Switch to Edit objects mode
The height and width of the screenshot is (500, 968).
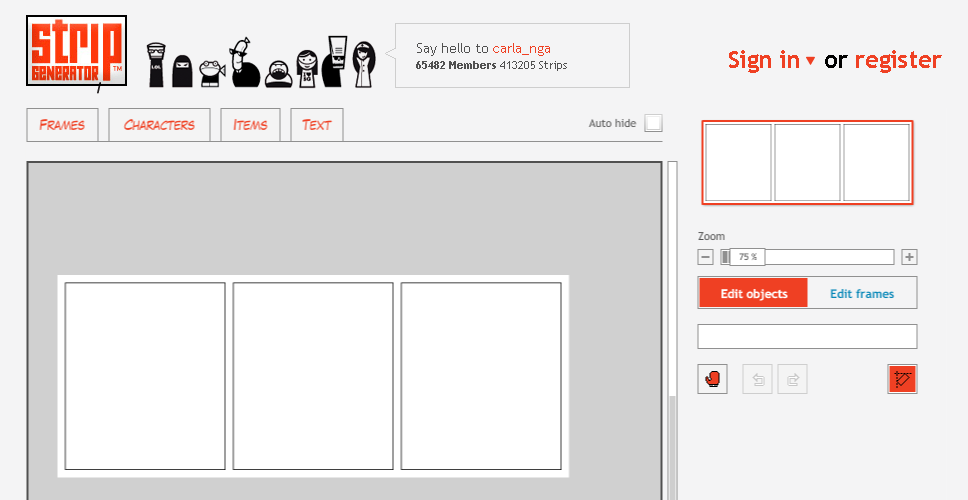tap(753, 293)
